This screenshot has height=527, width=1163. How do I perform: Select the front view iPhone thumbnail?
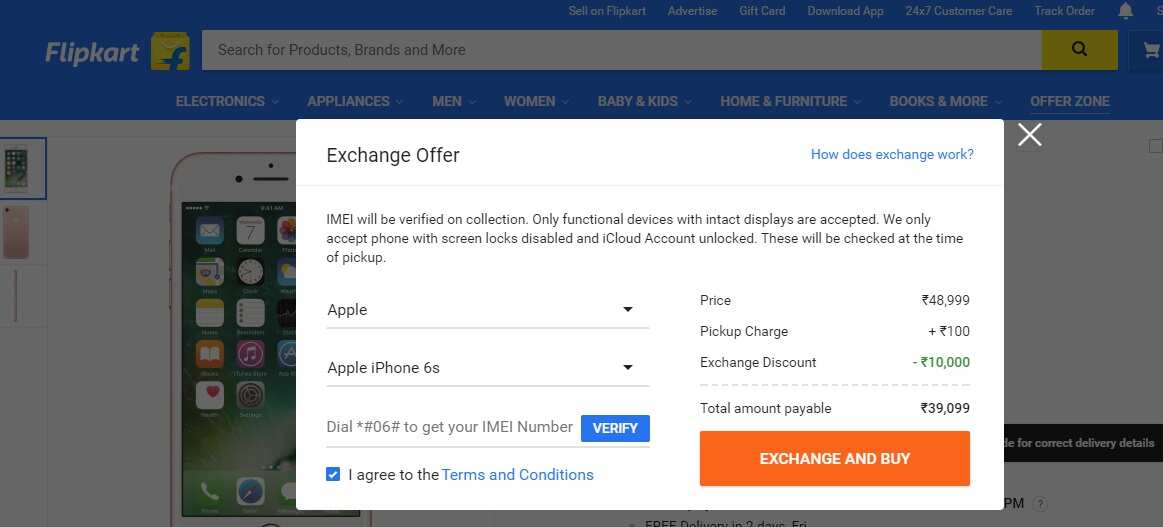pyautogui.click(x=16, y=168)
